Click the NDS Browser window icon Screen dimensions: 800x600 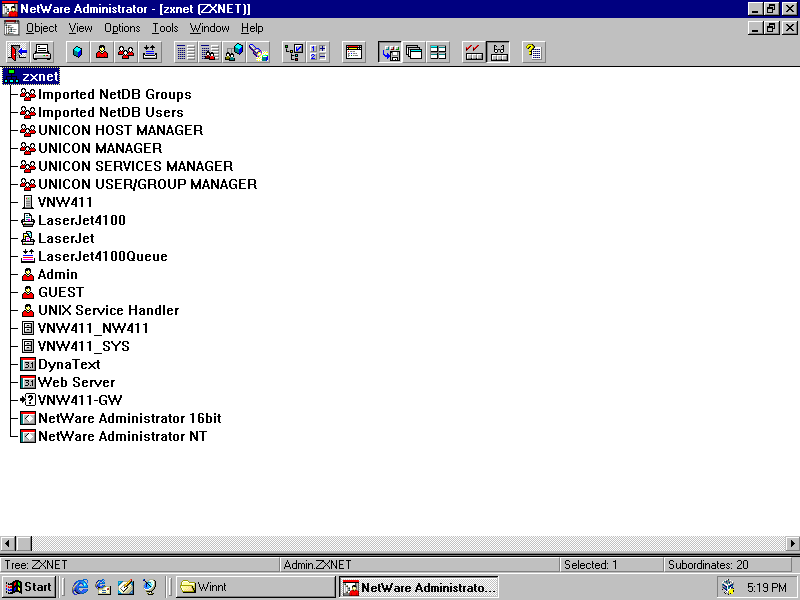(354, 52)
